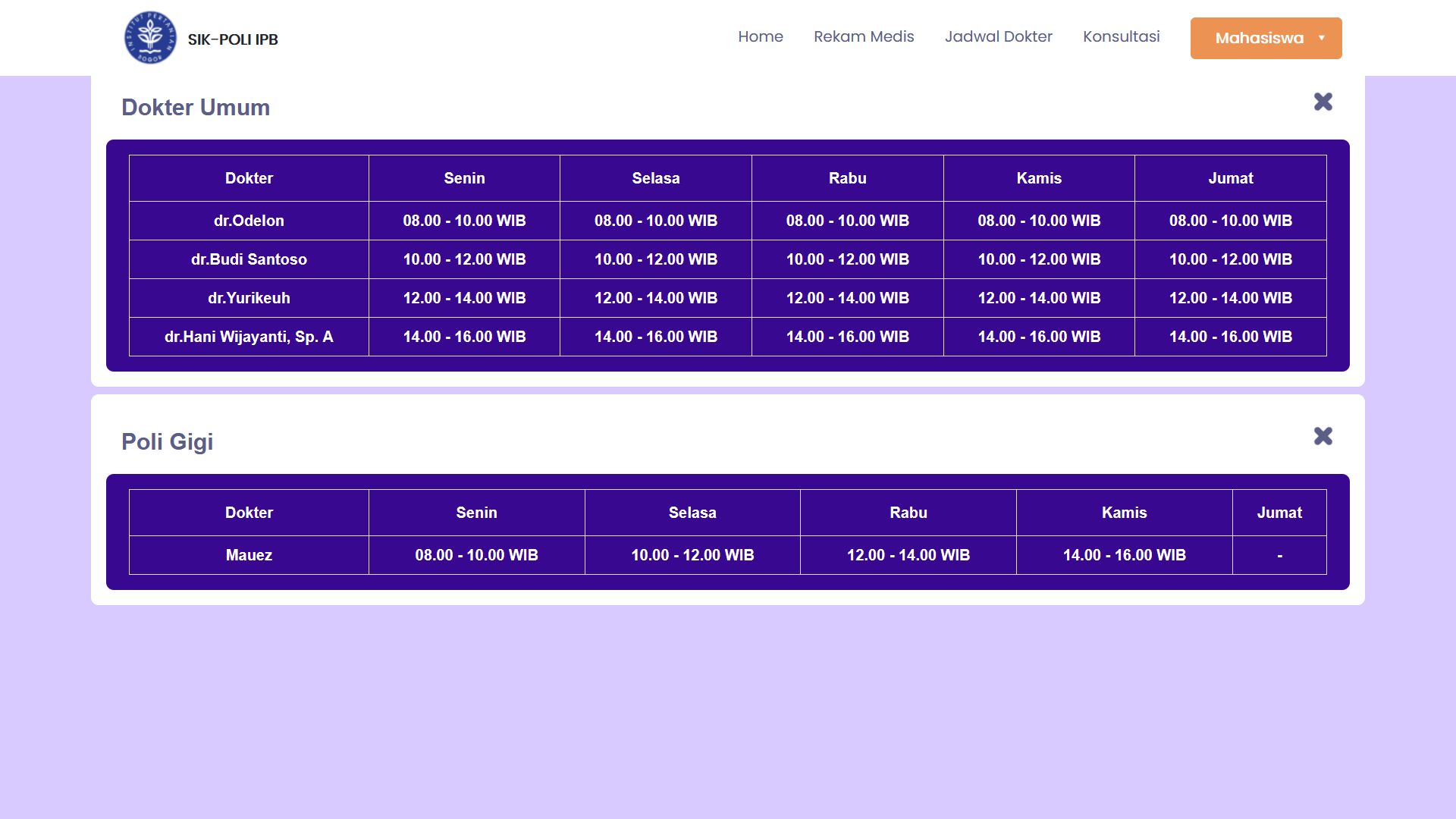
Task: Open the Rekam Medis page
Action: click(x=864, y=36)
